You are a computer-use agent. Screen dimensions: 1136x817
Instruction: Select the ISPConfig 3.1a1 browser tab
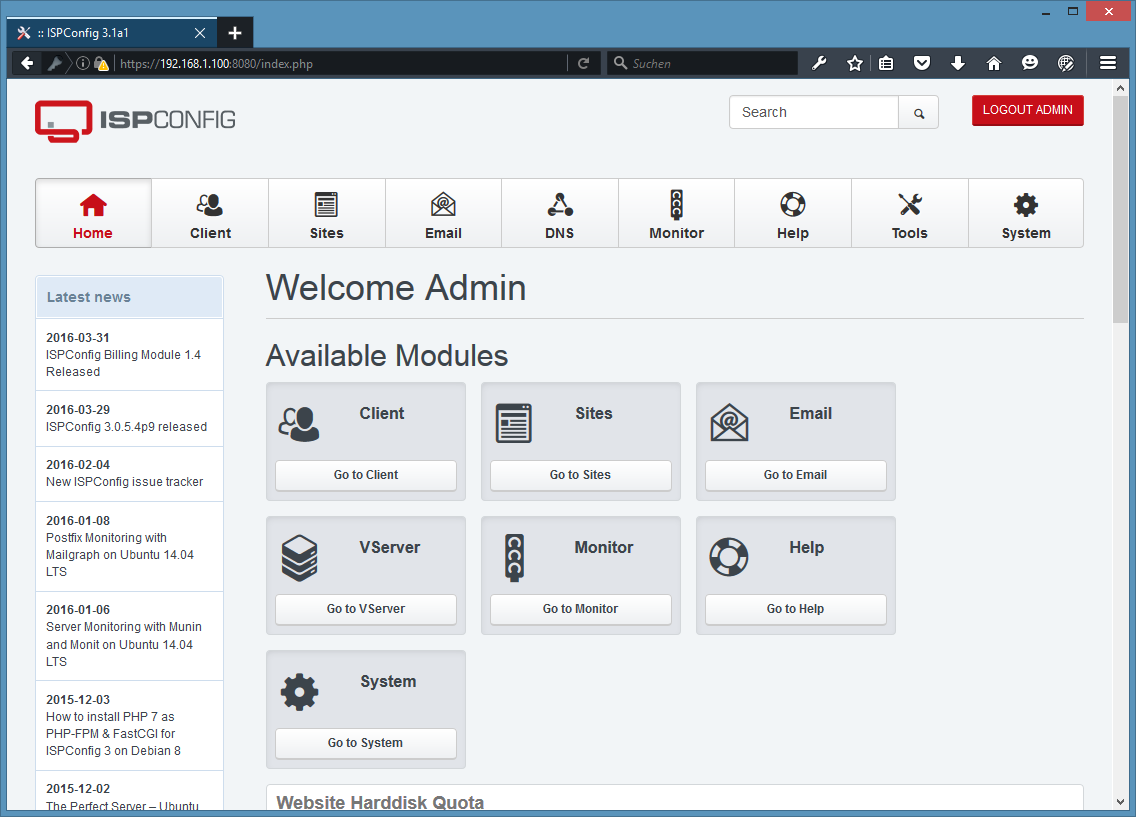click(112, 33)
